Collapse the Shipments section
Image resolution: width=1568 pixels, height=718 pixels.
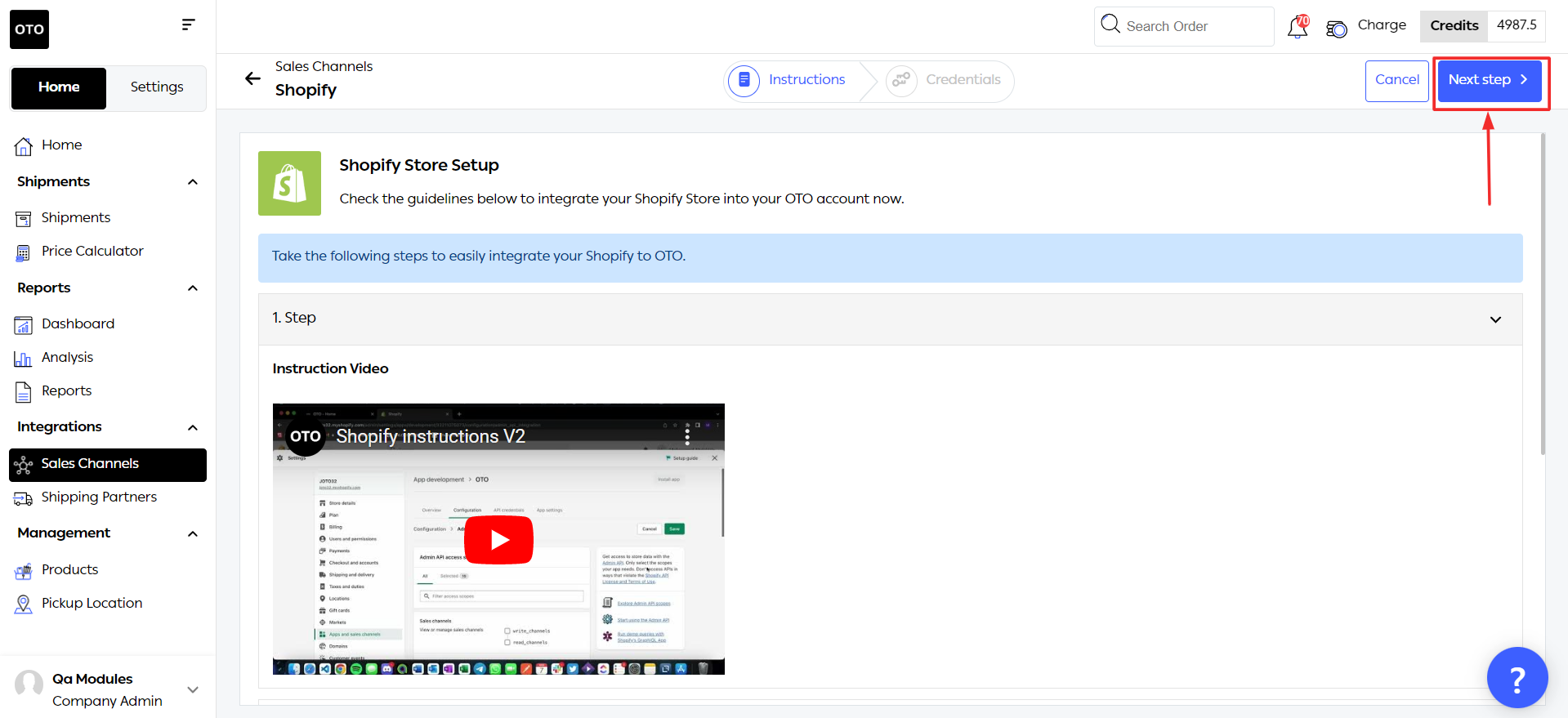[x=193, y=182]
